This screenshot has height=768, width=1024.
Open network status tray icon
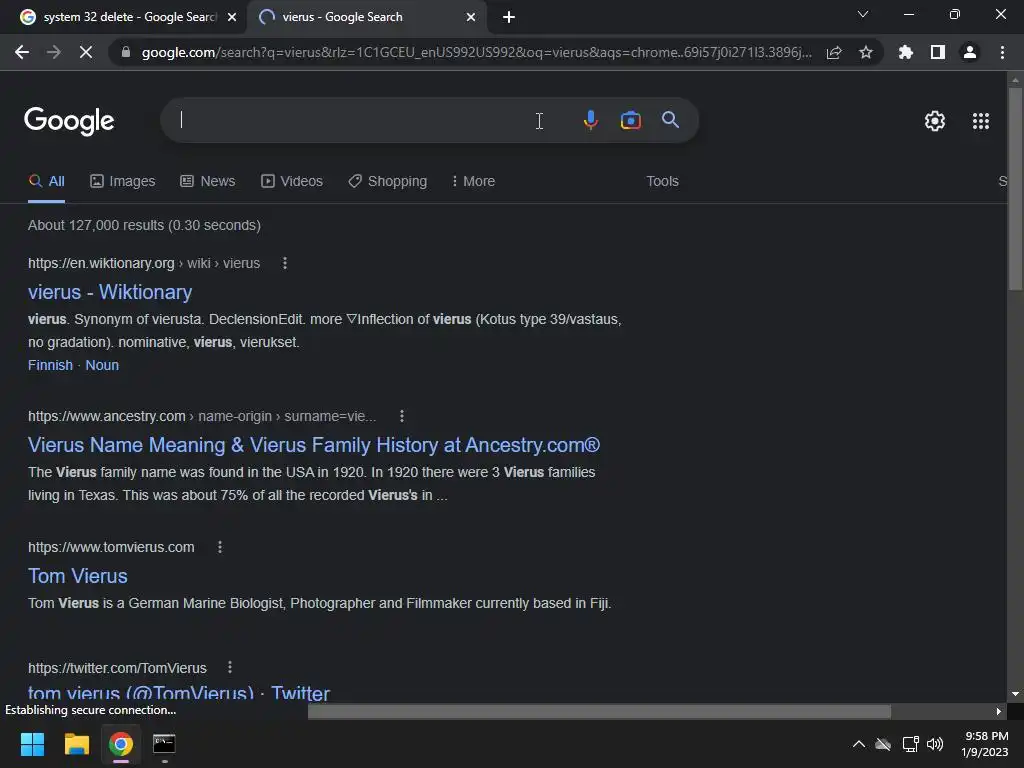(x=910, y=744)
